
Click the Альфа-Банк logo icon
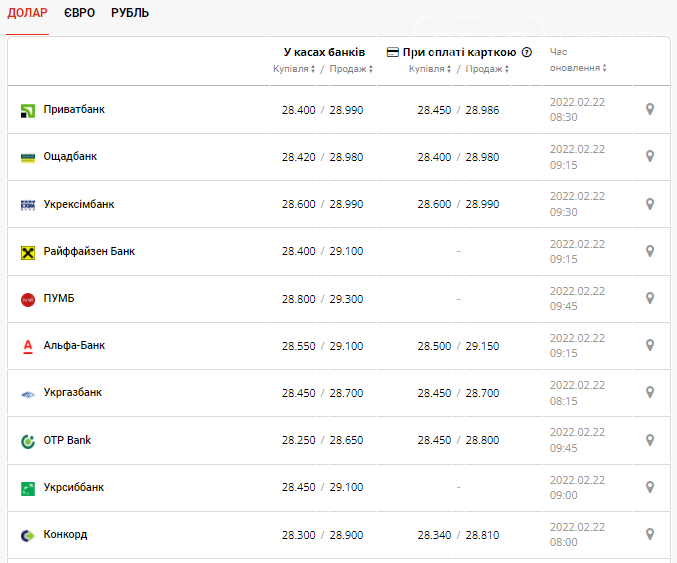tap(28, 346)
